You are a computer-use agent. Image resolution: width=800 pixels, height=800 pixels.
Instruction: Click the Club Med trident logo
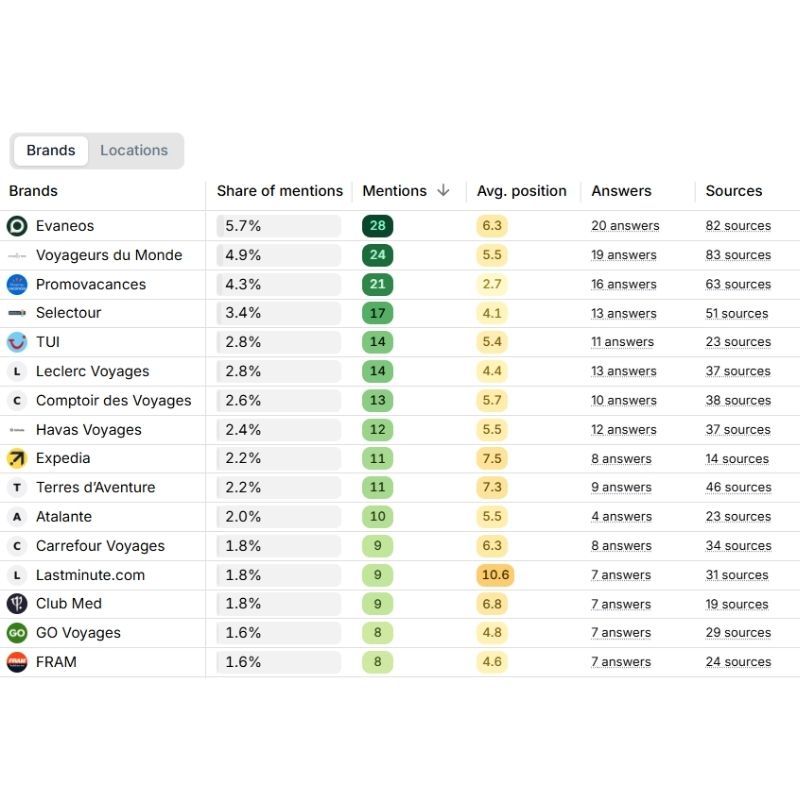[17, 604]
